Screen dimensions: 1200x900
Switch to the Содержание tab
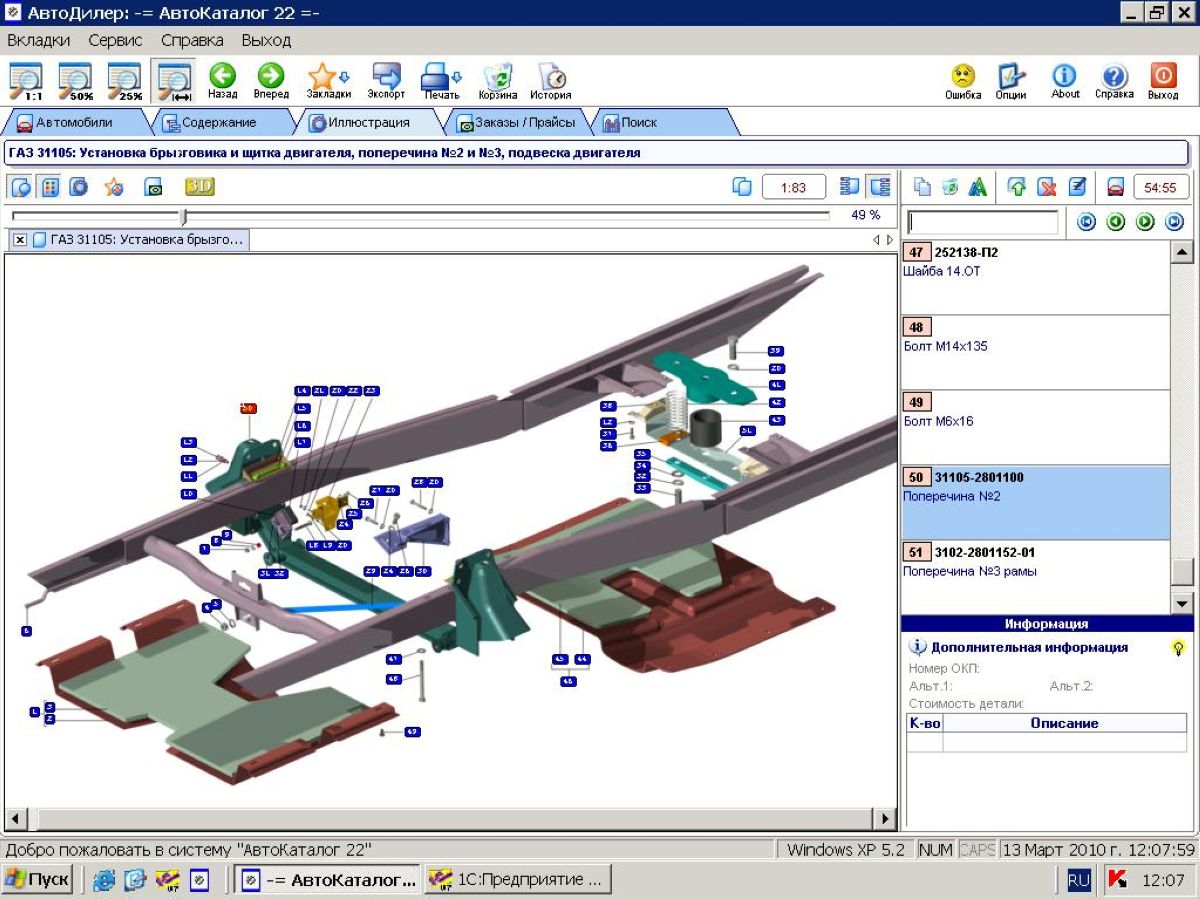point(219,122)
